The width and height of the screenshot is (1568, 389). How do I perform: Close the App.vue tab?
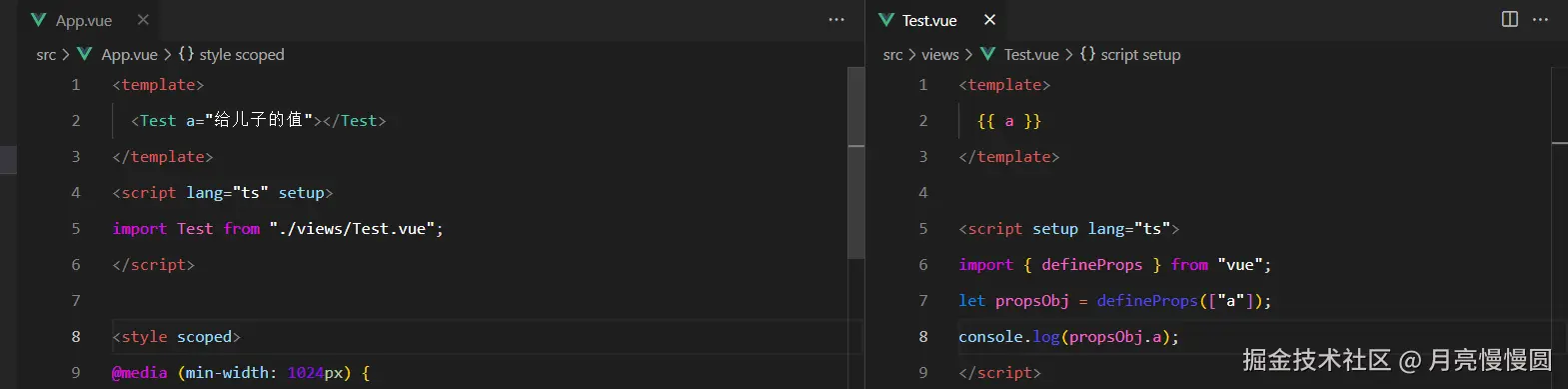coord(143,20)
